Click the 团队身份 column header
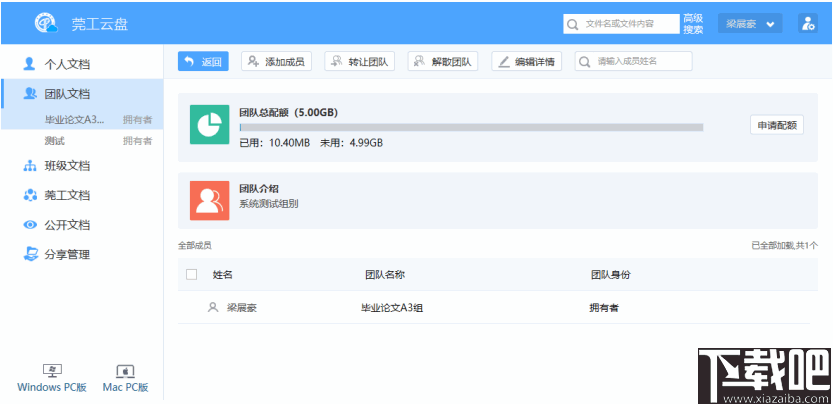This screenshot has height=404, width=833. [x=611, y=275]
